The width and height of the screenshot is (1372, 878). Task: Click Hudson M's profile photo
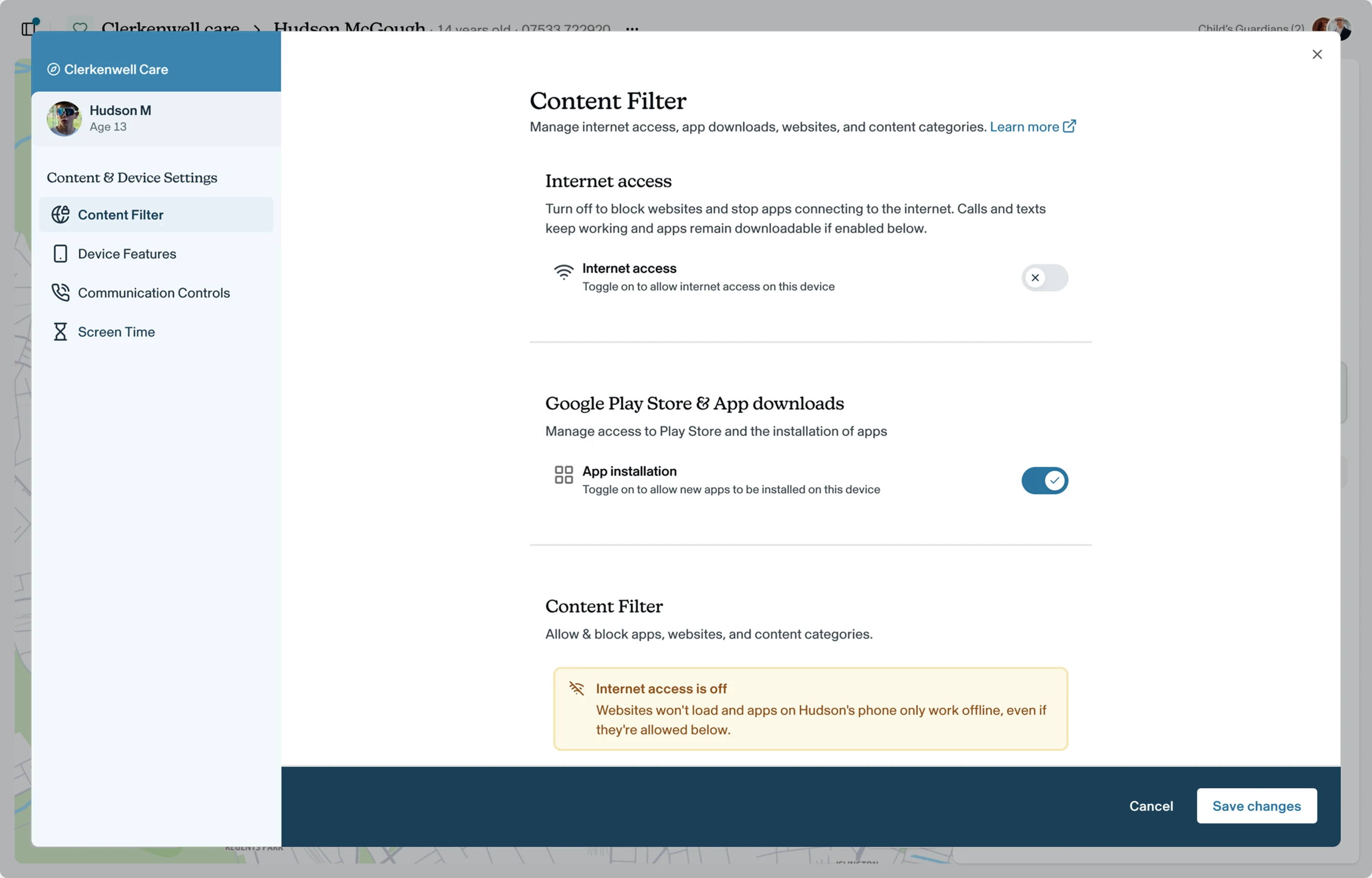[64, 119]
